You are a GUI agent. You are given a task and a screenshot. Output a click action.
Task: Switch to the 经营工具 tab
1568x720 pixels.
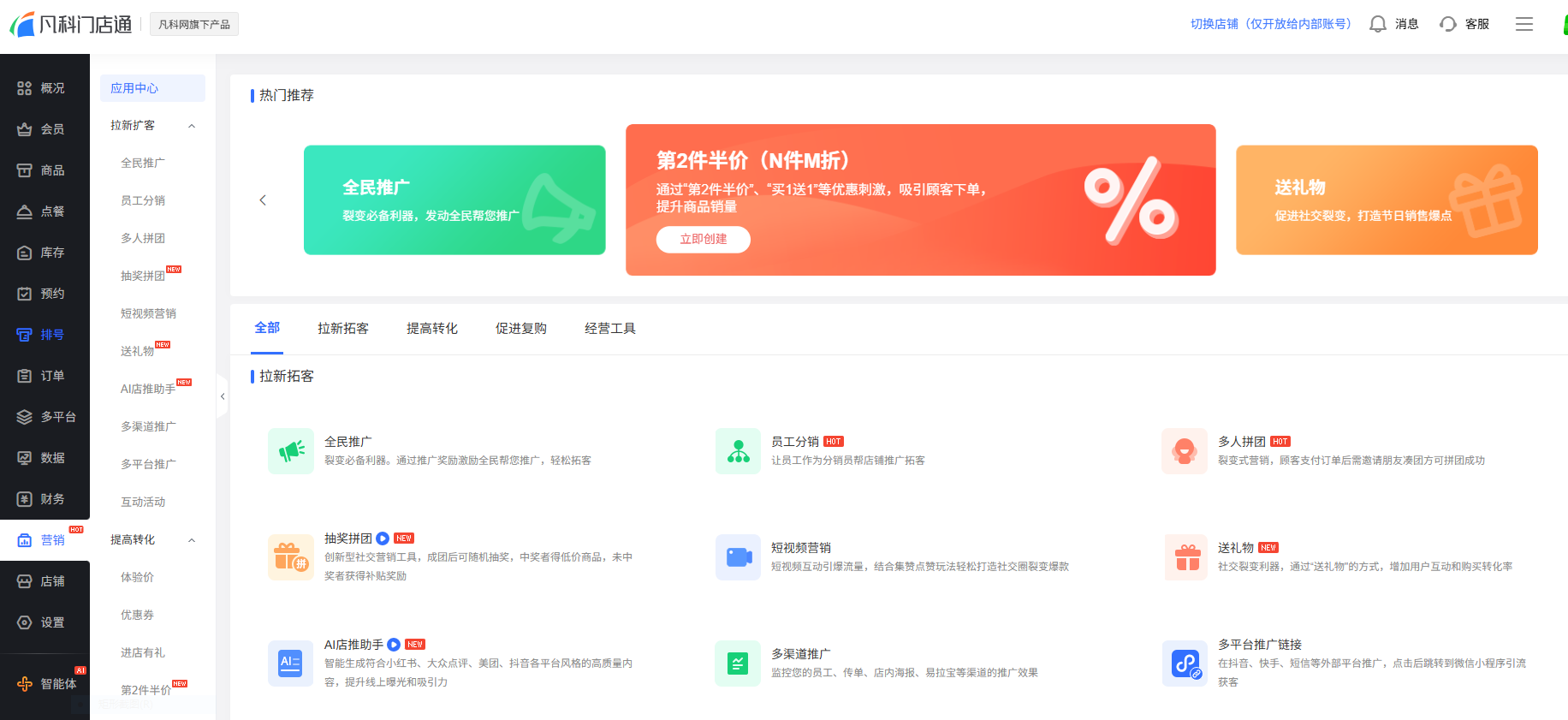pos(610,329)
